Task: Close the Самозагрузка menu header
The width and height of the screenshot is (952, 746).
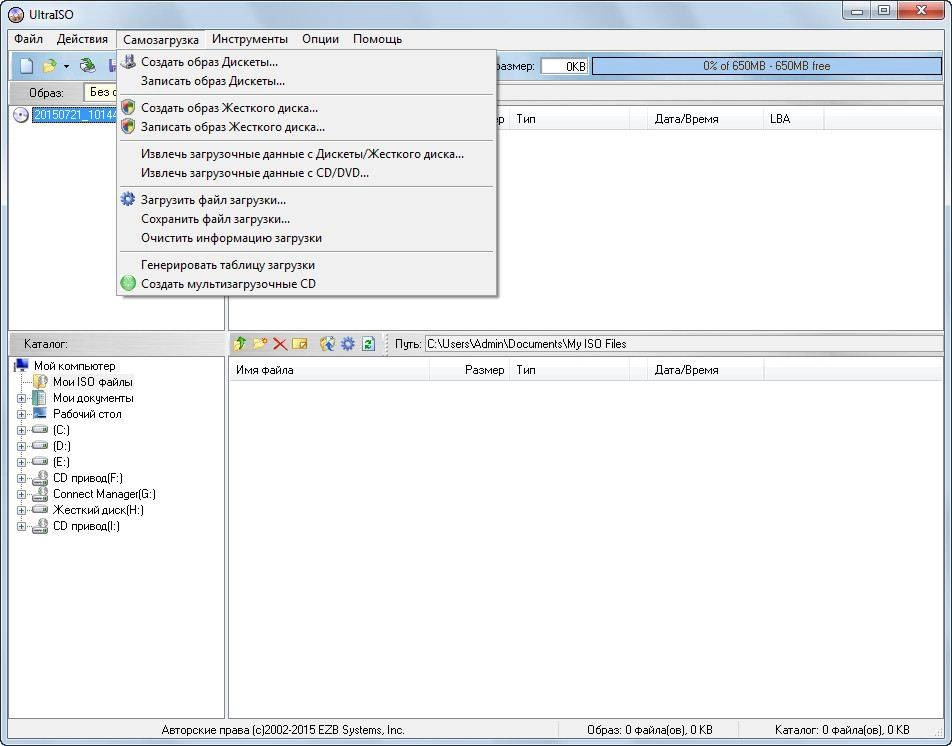Action: tap(160, 39)
